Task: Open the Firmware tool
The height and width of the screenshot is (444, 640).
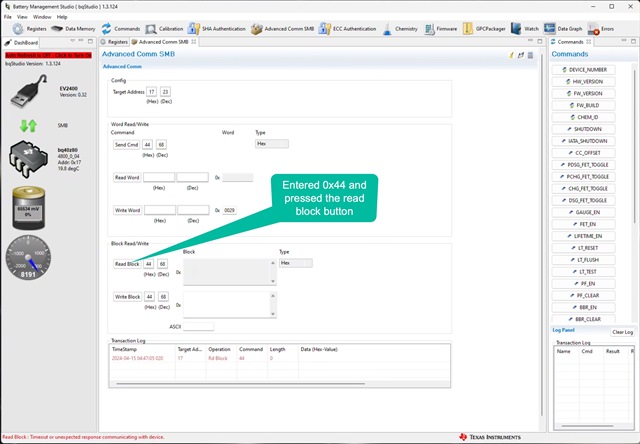Action: 441,29
